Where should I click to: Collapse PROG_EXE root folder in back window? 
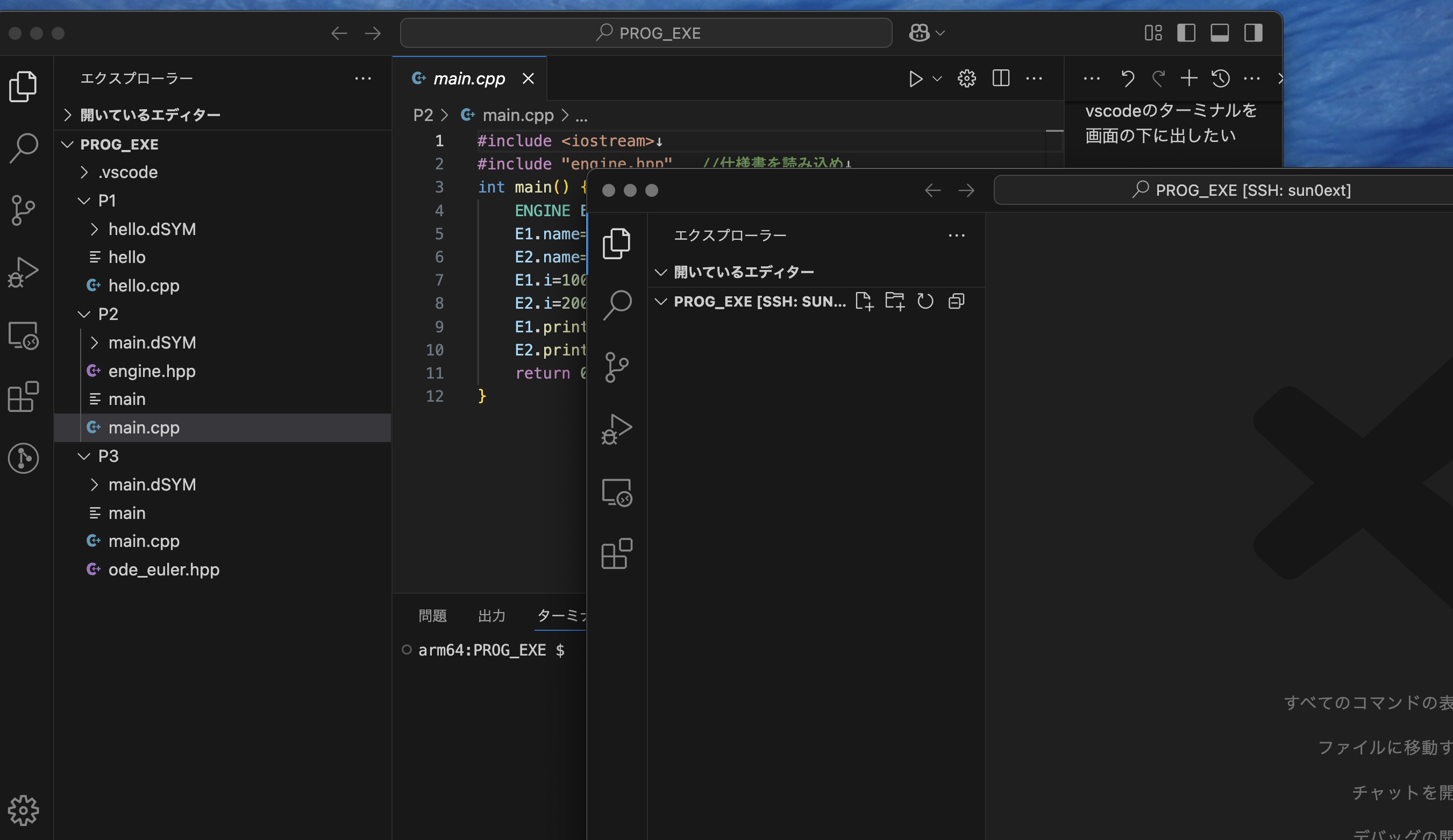[223, 144]
